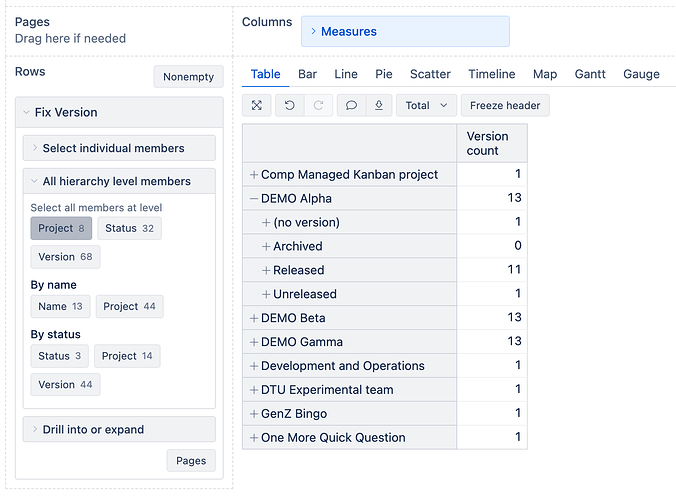
Task: Toggle the Nonempty rows button
Action: (x=188, y=77)
